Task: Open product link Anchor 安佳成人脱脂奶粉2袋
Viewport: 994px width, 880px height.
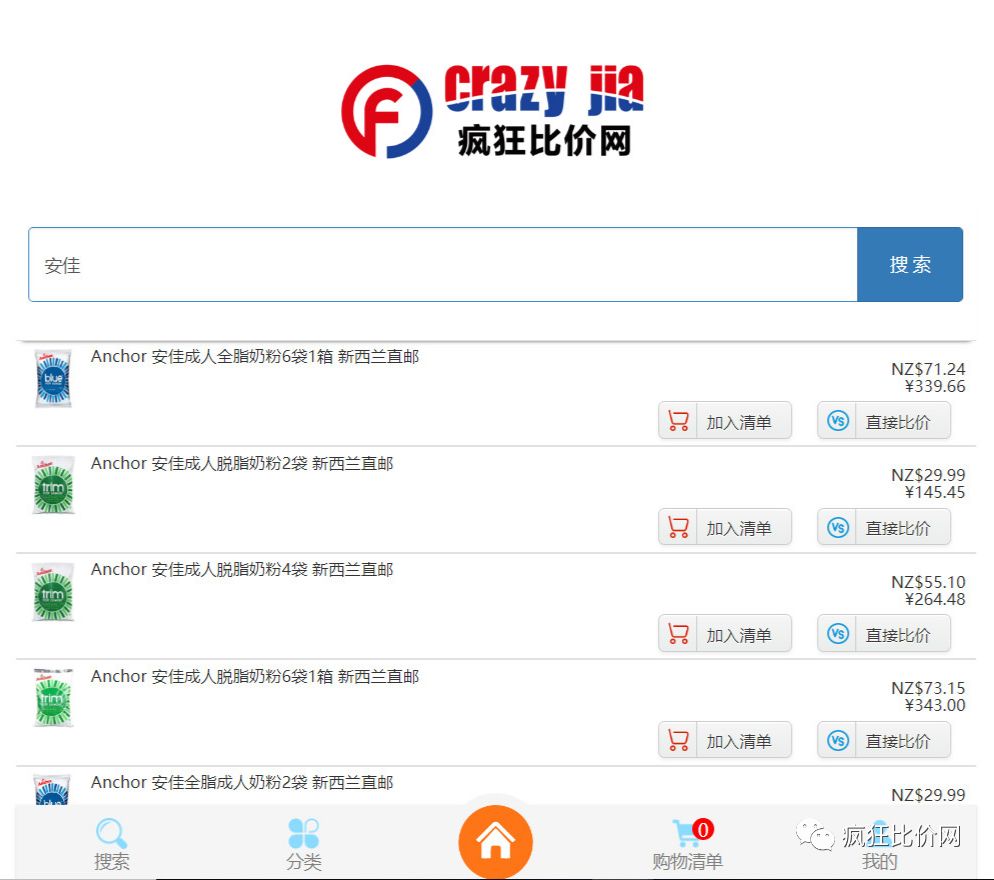Action: (240, 463)
